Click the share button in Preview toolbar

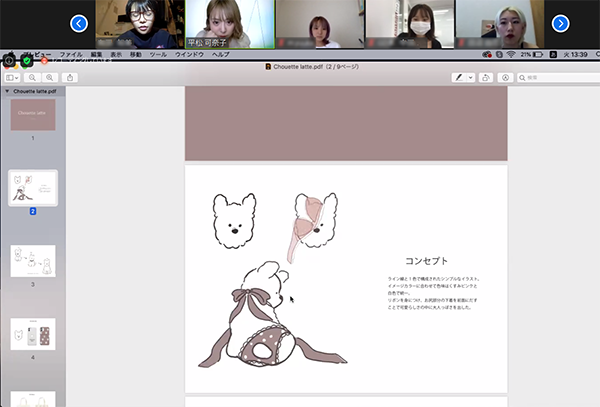[x=68, y=77]
